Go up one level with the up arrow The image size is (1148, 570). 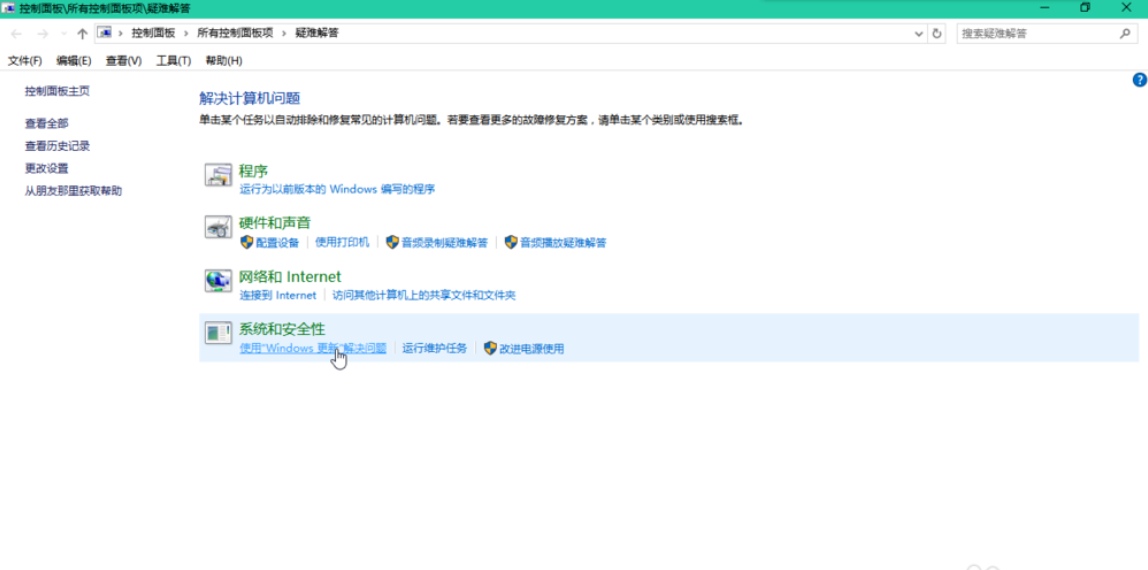82,33
